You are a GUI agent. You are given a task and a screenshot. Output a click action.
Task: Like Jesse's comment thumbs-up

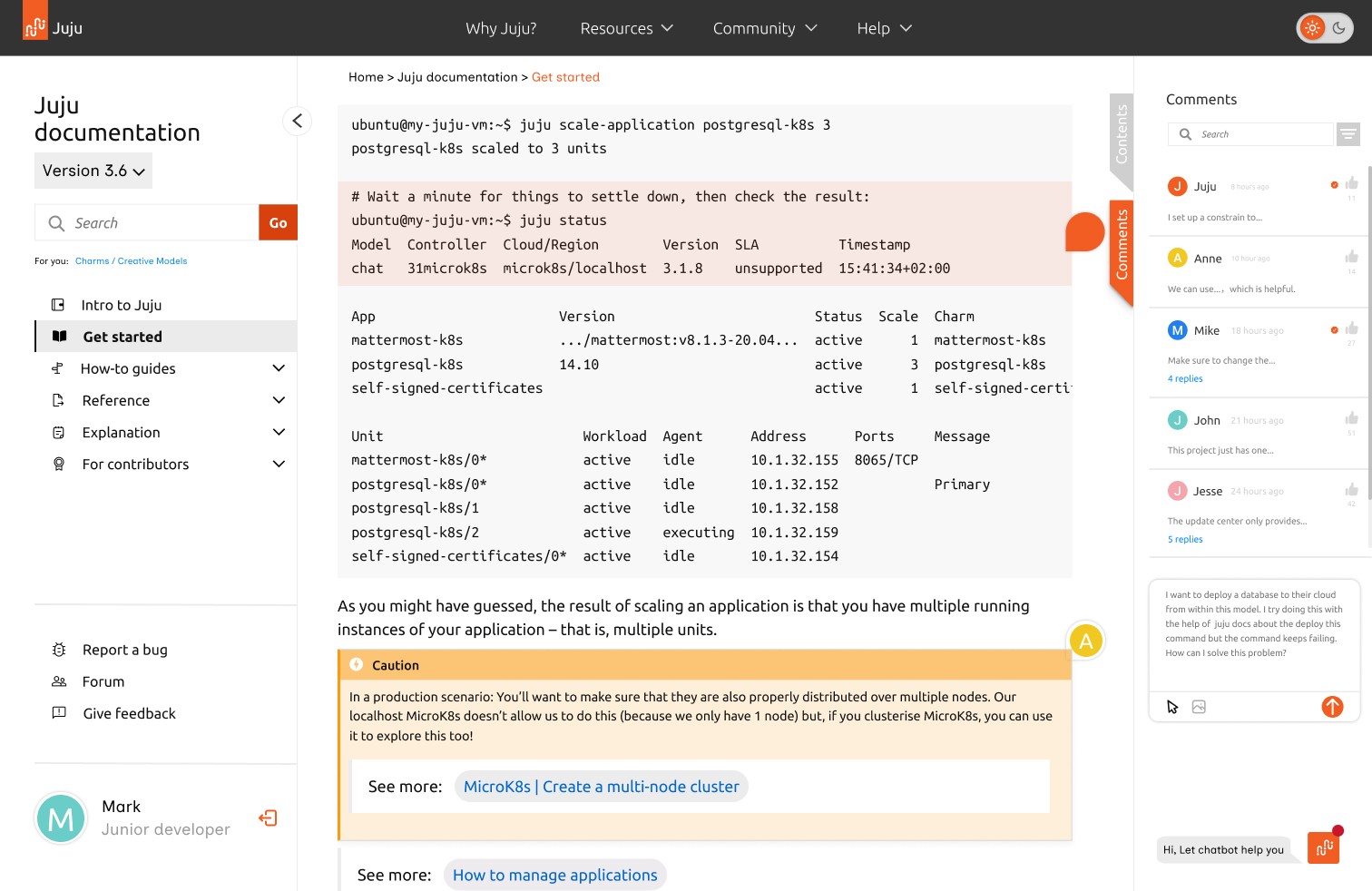[1351, 490]
